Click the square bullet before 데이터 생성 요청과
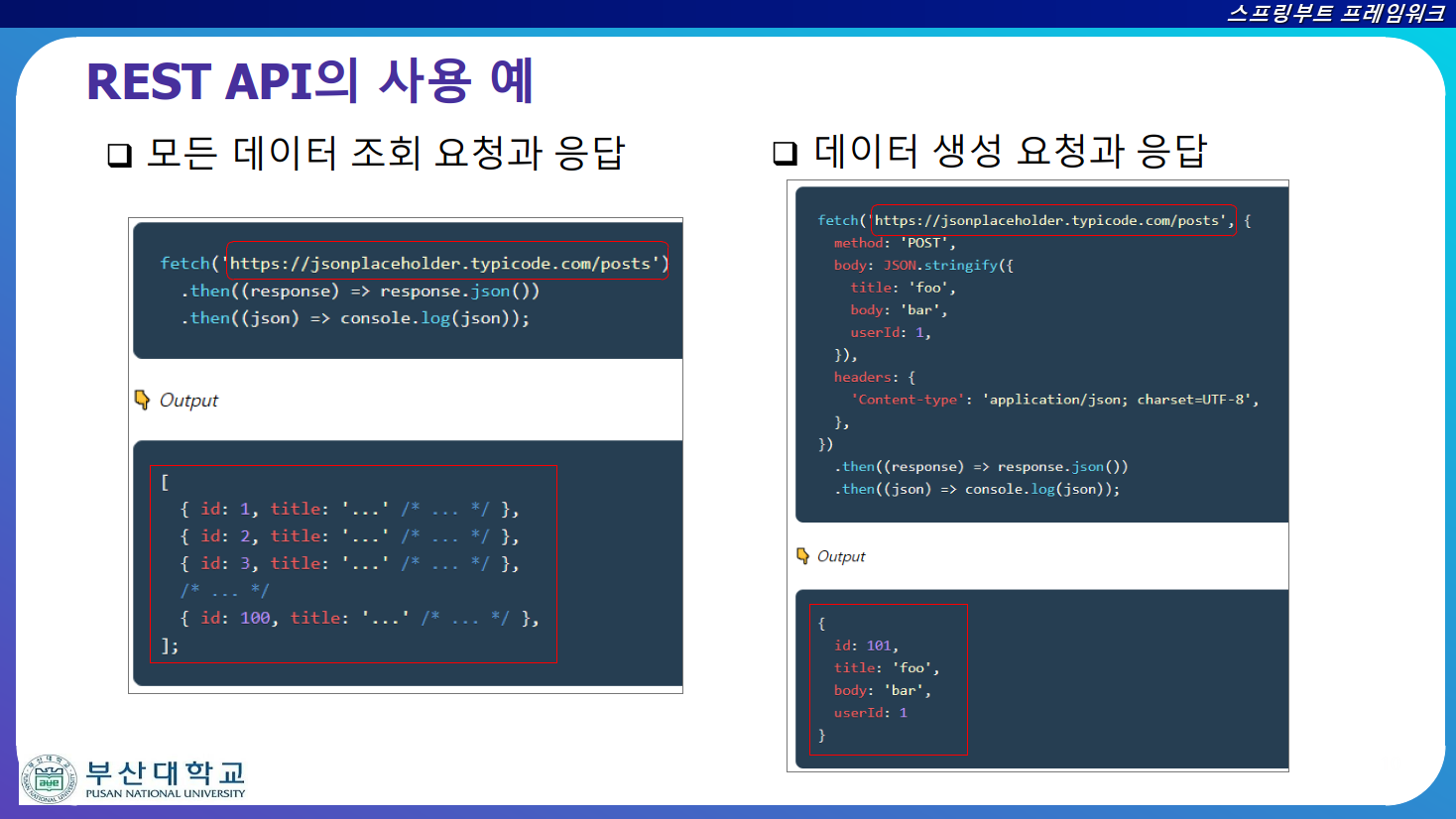Image resolution: width=1456 pixels, height=819 pixels. coord(785,153)
